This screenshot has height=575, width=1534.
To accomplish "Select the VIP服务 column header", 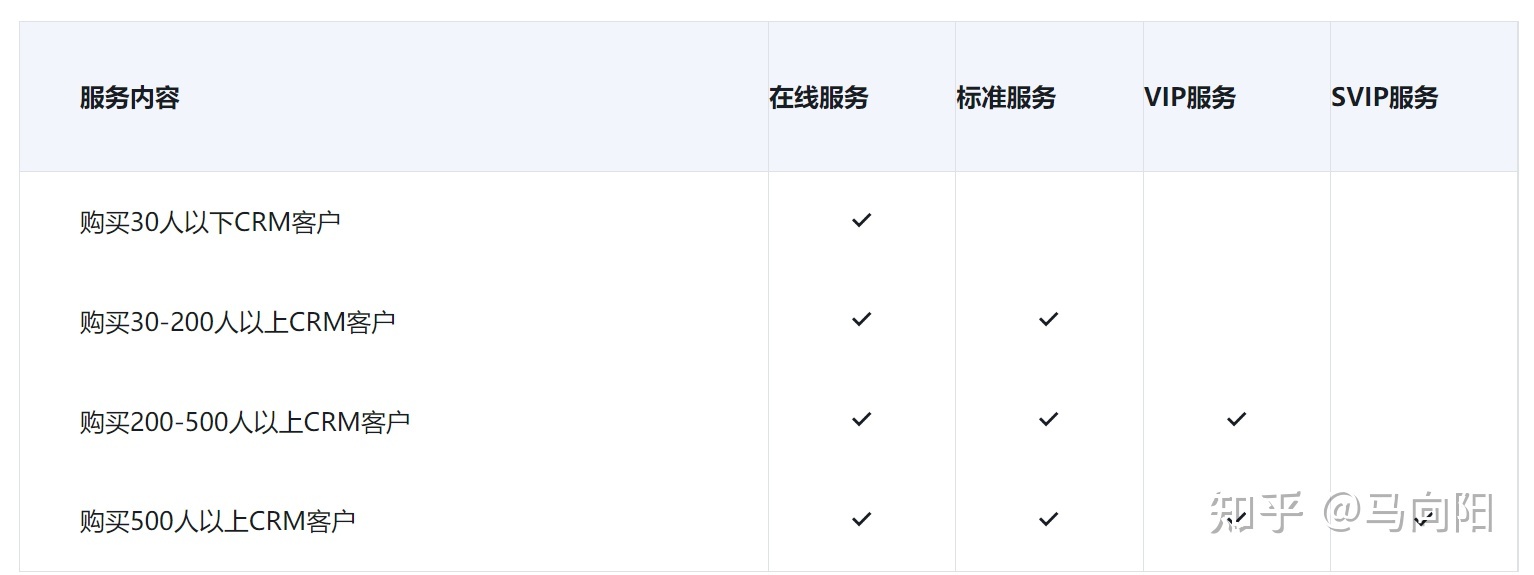I will [1190, 98].
